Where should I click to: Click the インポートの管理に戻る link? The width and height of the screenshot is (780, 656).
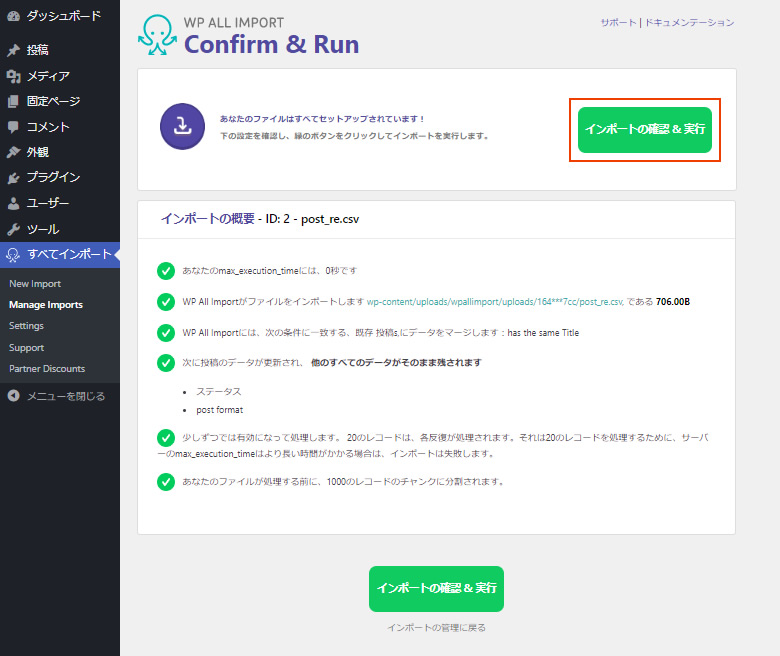(x=436, y=628)
